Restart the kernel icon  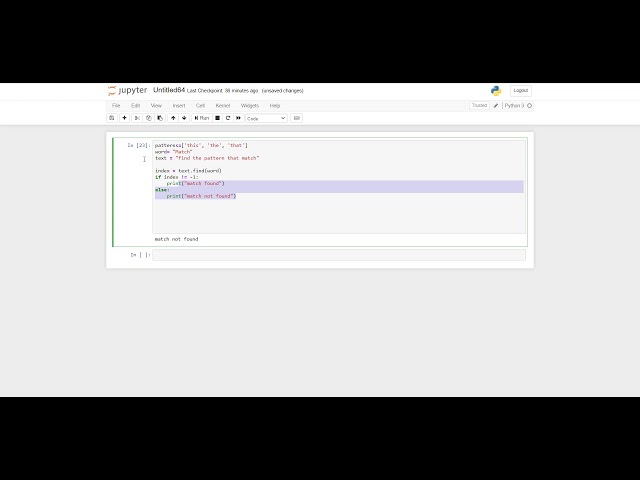point(228,118)
